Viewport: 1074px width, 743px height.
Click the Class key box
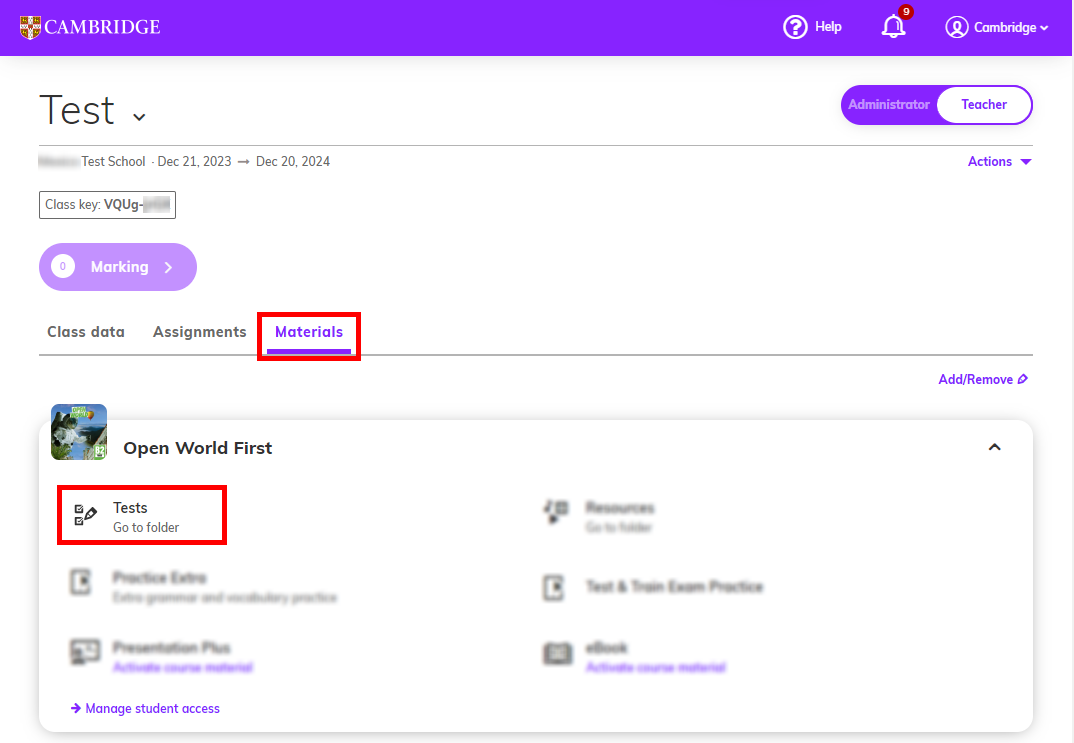[x=108, y=205]
